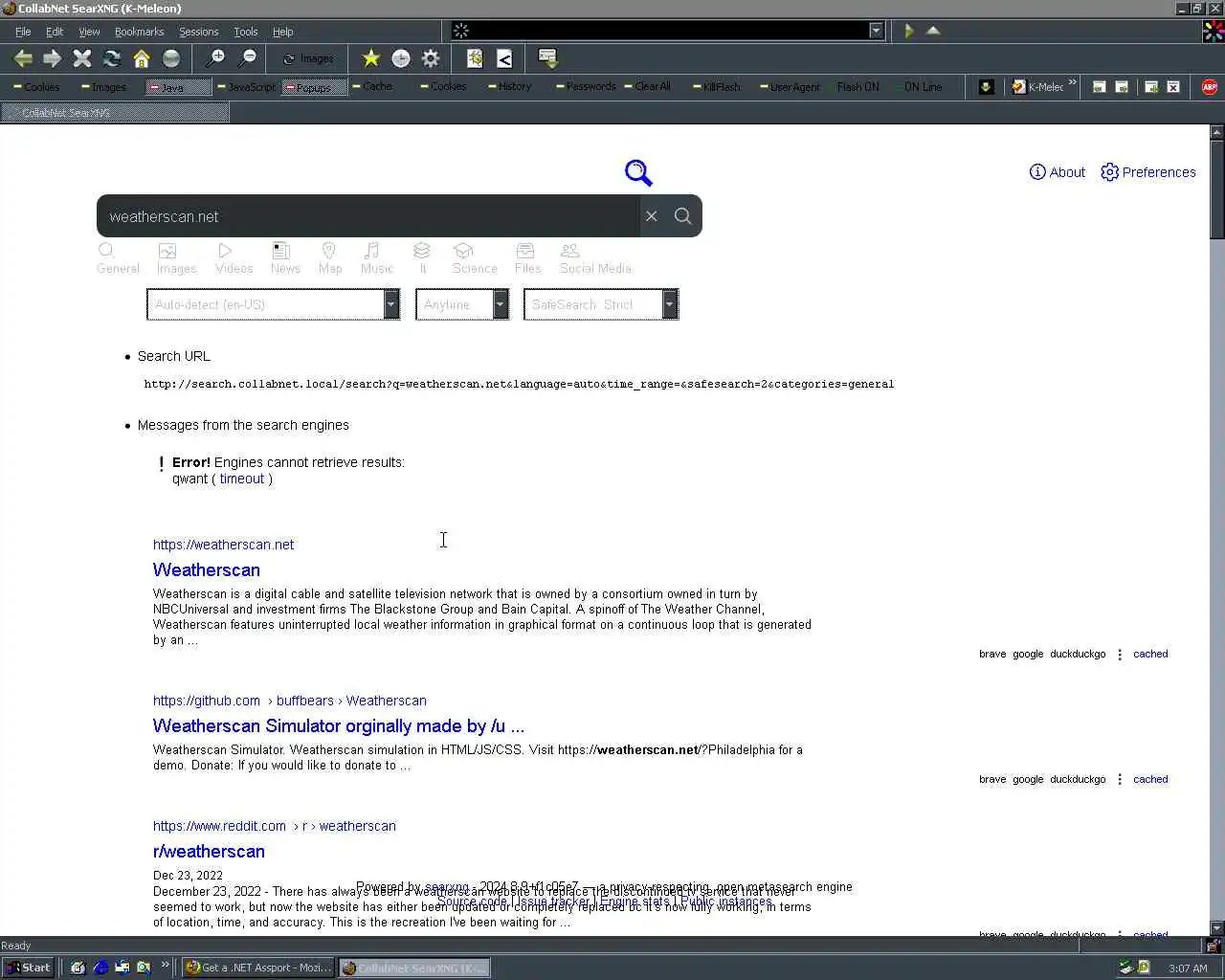This screenshot has width=1225, height=980.
Task: Toggle the first Cookies privacy button
Action: (36, 86)
